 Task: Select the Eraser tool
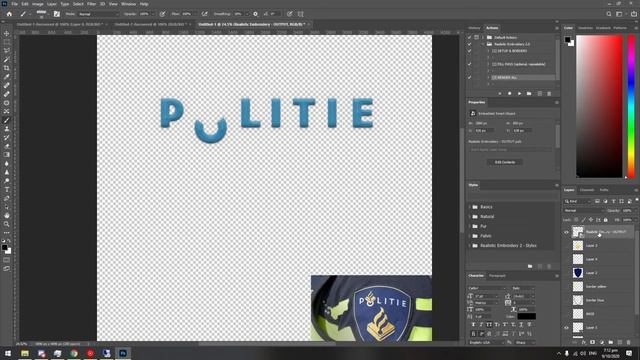click(7, 146)
